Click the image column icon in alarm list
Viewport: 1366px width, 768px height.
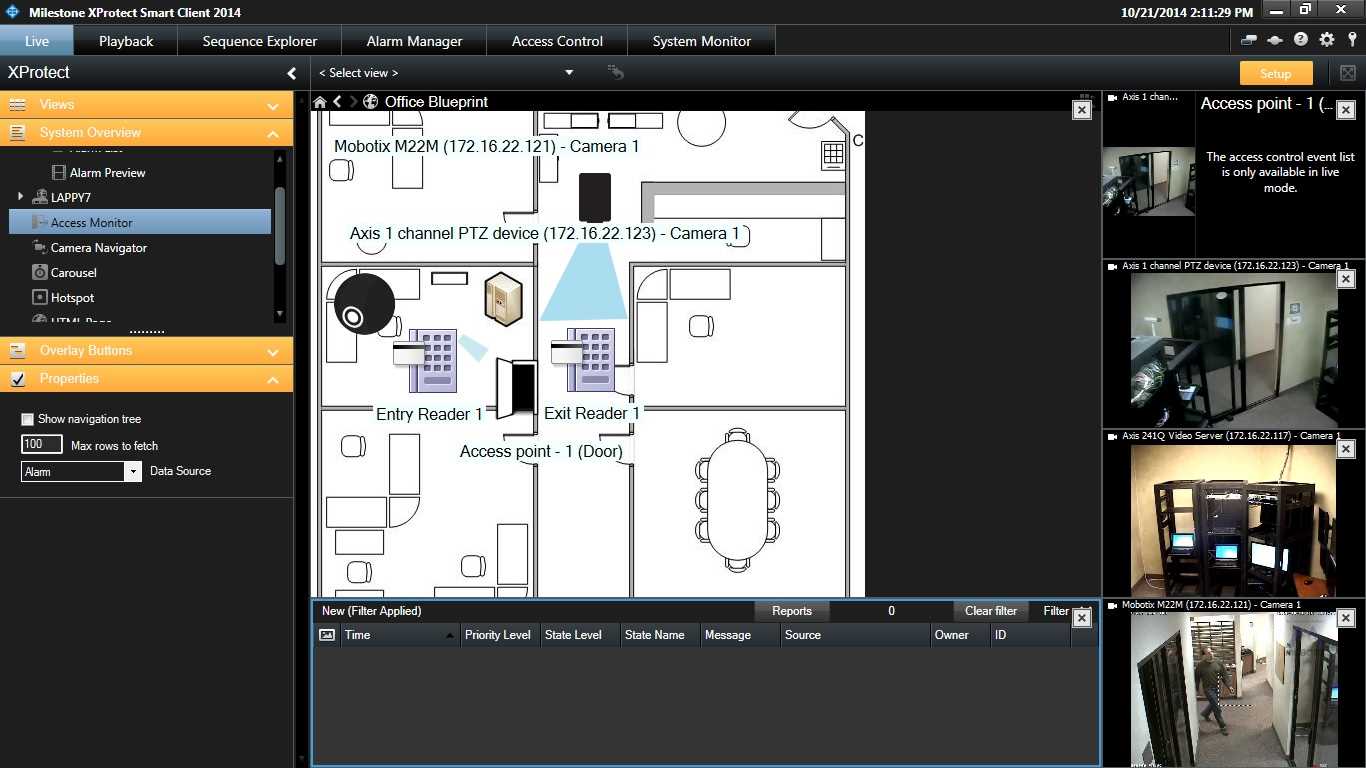(x=327, y=635)
